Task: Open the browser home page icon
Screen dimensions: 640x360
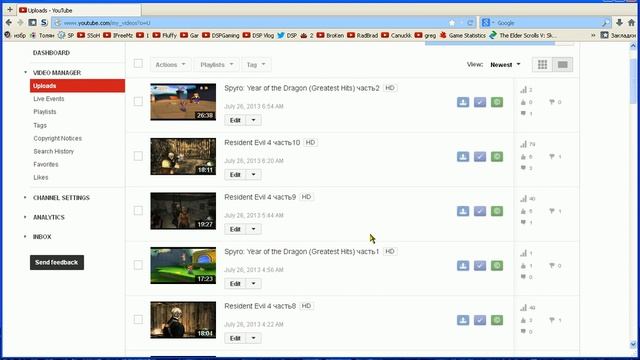Action: [631, 23]
